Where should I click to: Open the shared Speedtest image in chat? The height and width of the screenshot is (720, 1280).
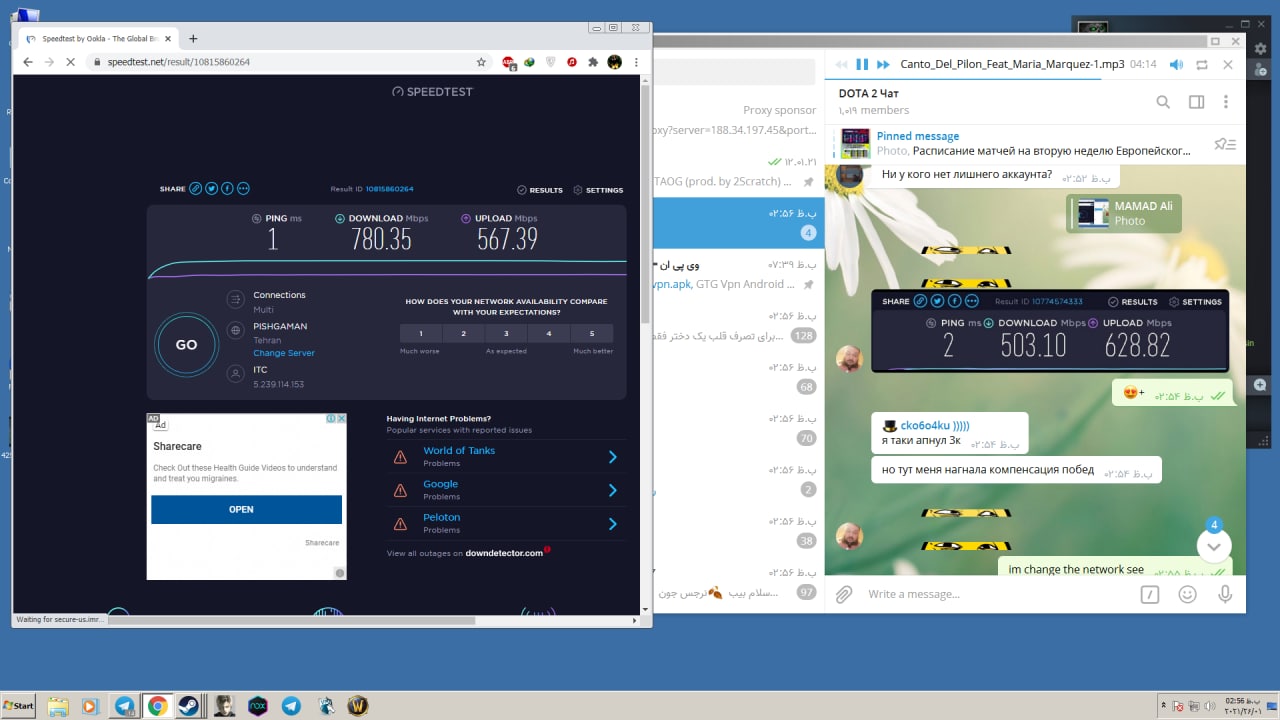pos(1049,331)
